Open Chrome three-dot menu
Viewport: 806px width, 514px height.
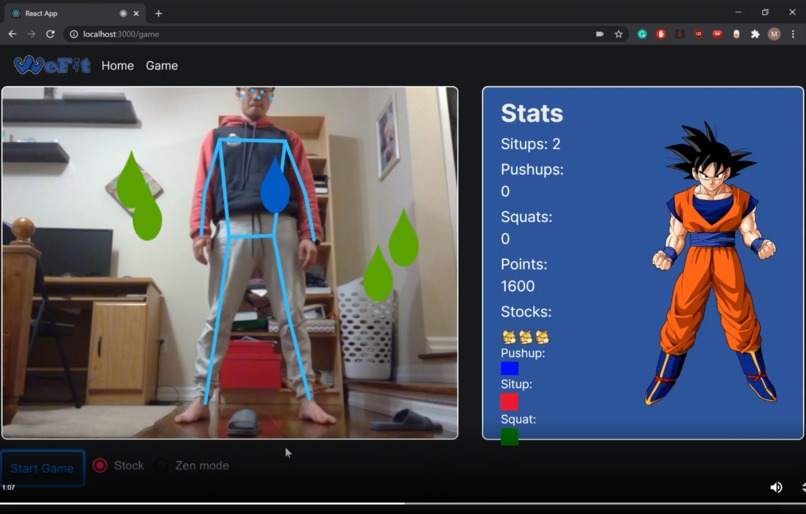(793, 34)
